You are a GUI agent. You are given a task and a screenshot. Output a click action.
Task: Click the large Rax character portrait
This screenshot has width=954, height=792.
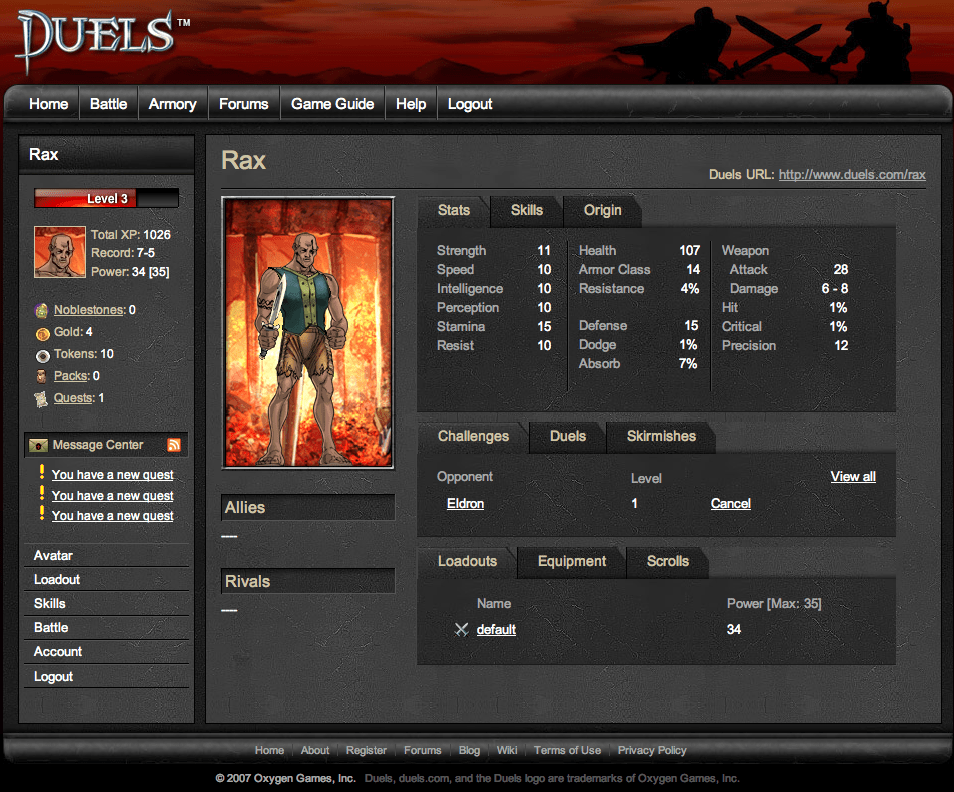click(308, 333)
